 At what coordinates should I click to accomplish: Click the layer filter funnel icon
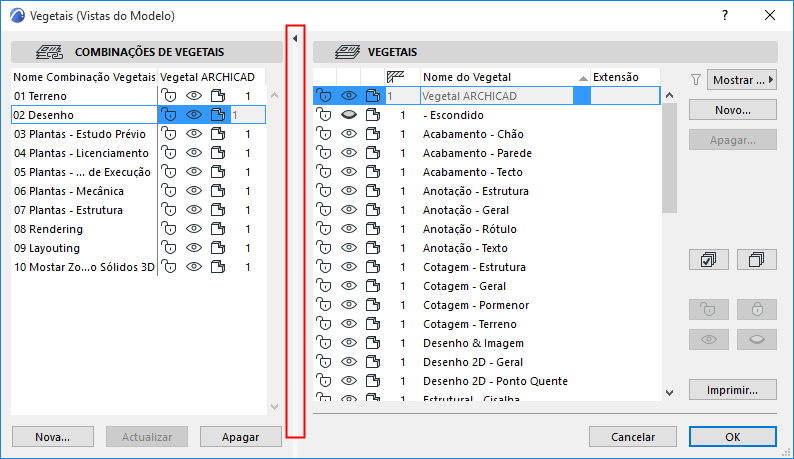[697, 79]
